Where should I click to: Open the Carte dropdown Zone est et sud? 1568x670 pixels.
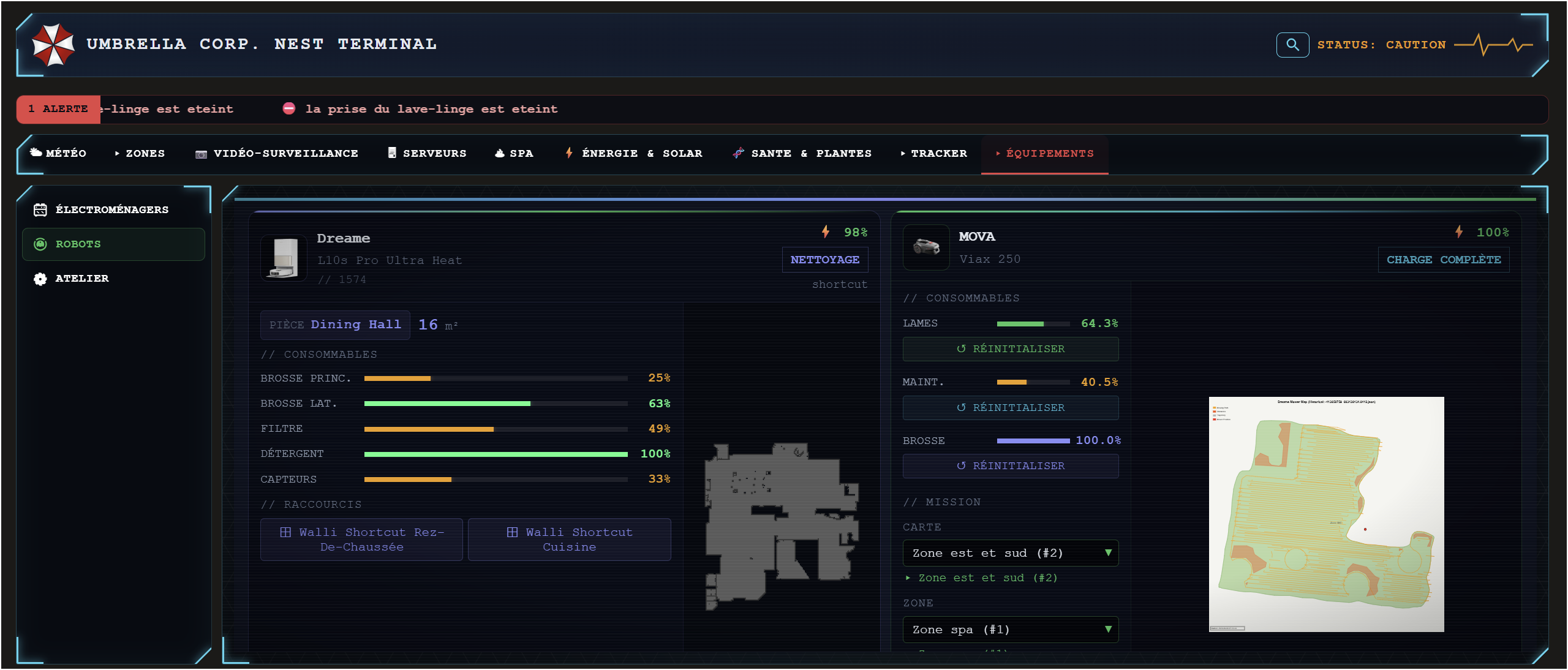click(x=1010, y=553)
